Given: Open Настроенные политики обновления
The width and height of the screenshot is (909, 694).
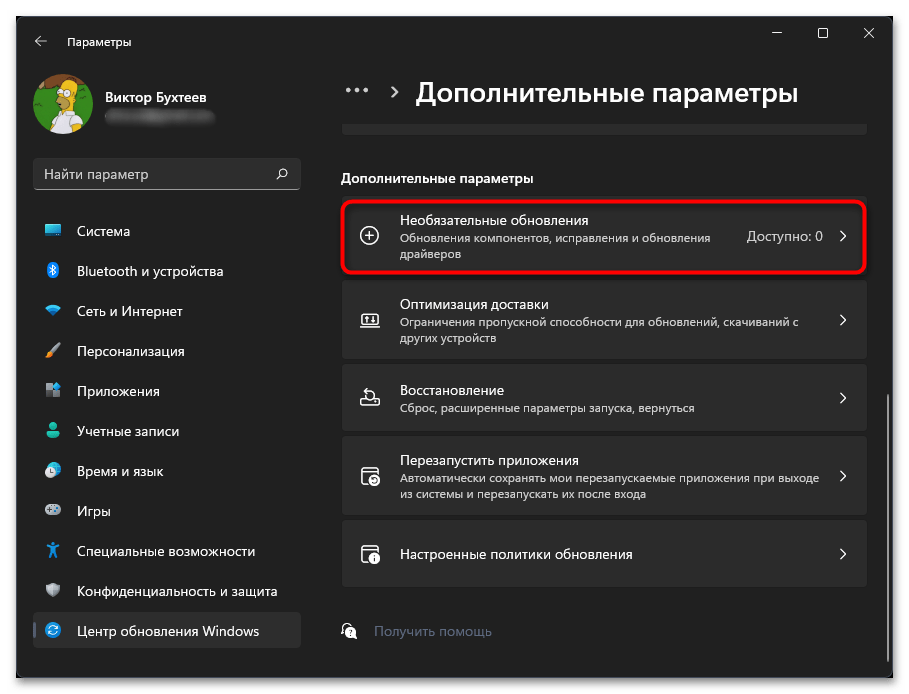Looking at the screenshot, I should (604, 554).
